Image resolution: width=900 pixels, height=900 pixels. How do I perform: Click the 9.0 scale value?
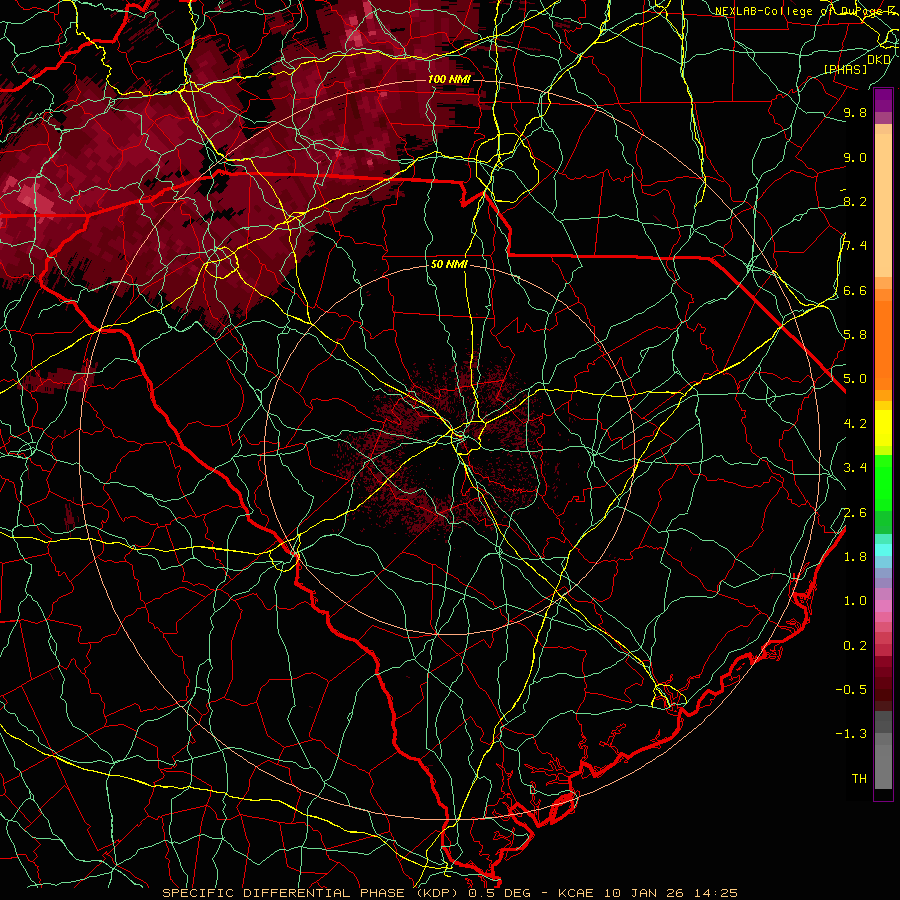click(x=855, y=157)
